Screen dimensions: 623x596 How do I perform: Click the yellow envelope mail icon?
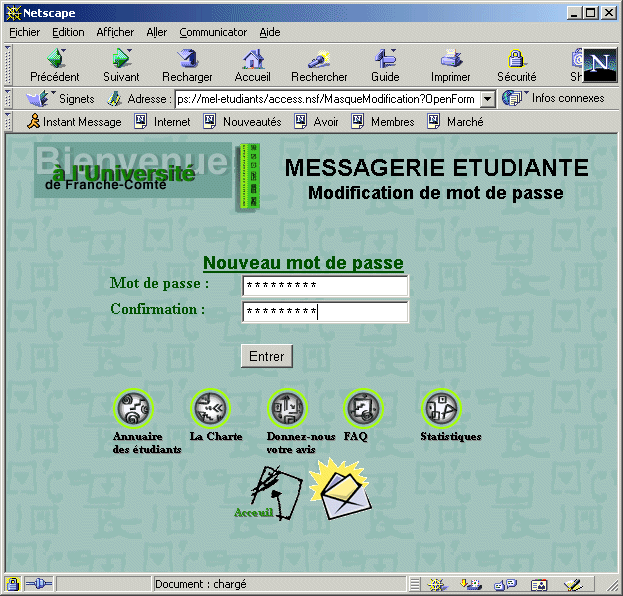(x=339, y=490)
